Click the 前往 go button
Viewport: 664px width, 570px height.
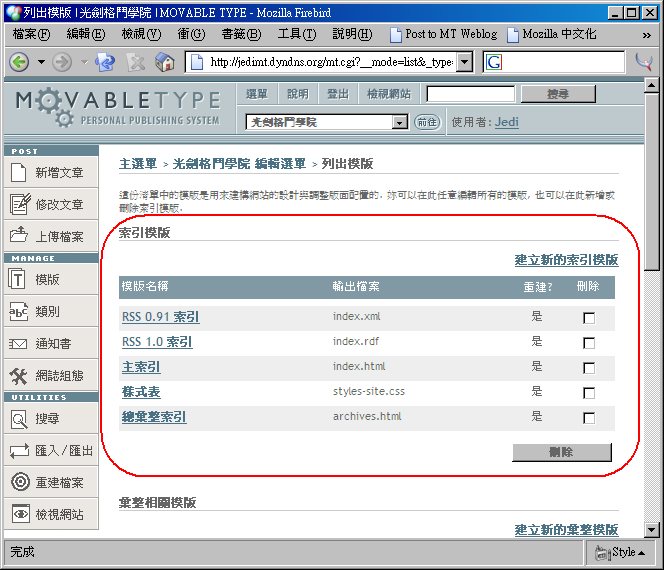(427, 122)
